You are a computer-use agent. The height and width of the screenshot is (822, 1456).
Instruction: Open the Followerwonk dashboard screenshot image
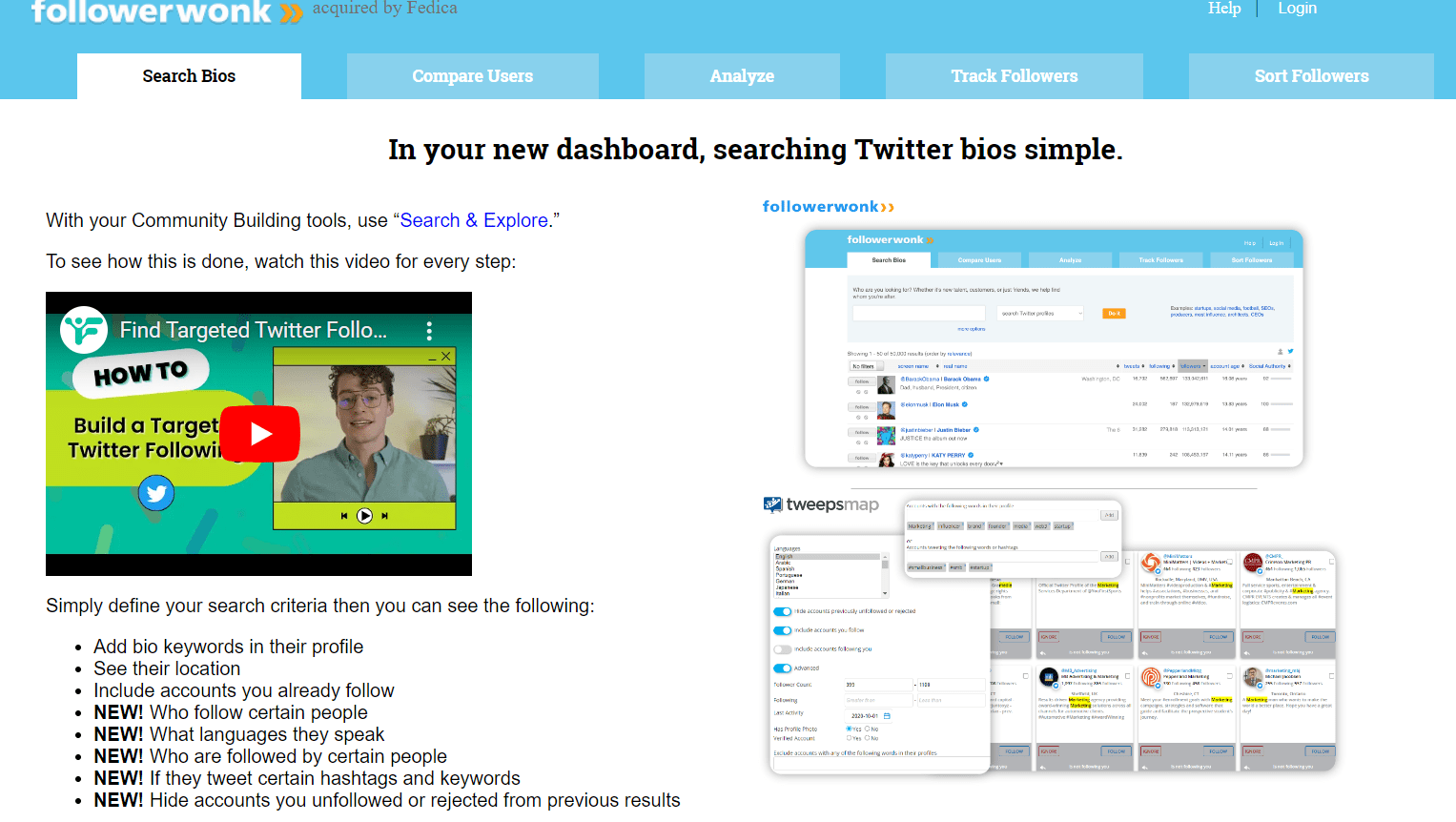(x=1054, y=348)
